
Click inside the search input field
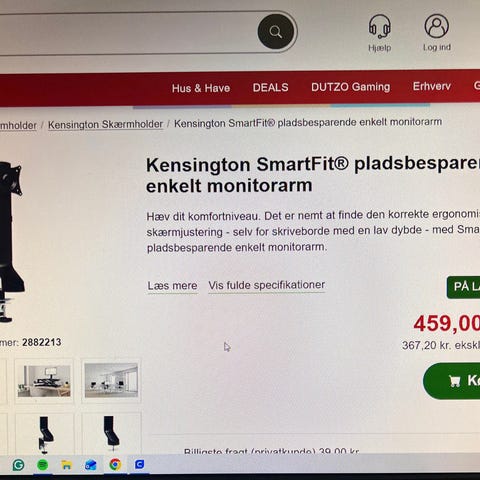(128, 32)
